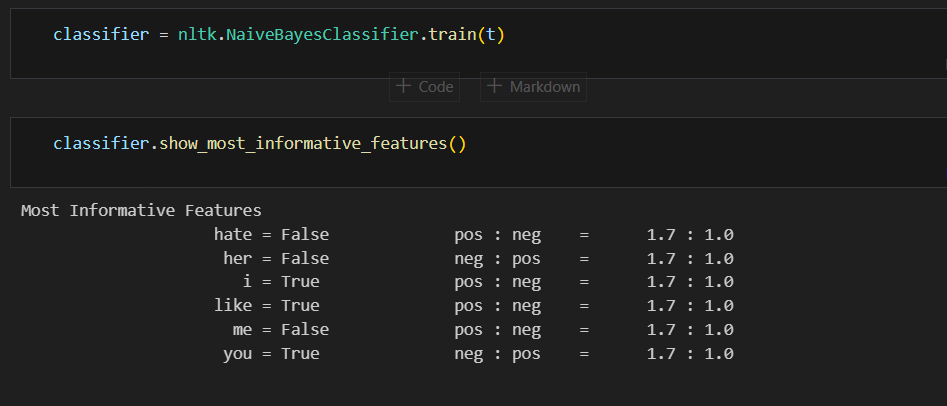The height and width of the screenshot is (406, 947).
Task: Add a new Markdown cell
Action: (x=533, y=86)
